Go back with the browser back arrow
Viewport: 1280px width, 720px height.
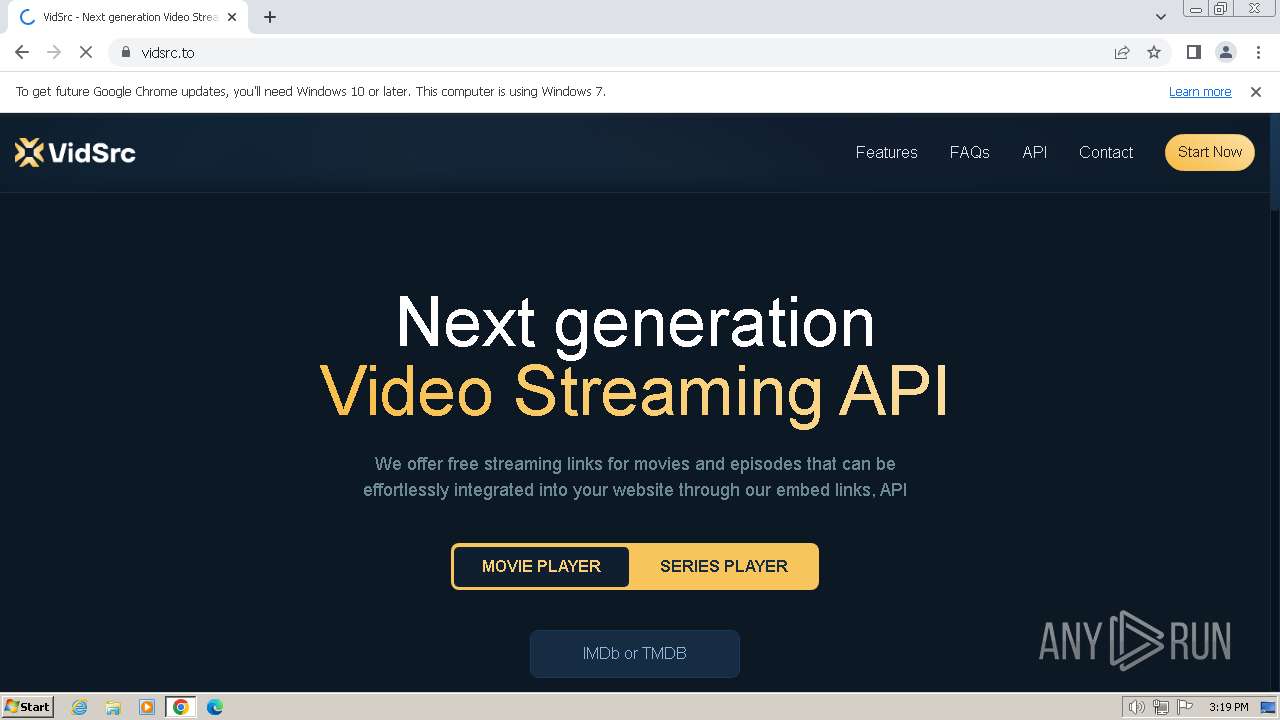coord(22,52)
